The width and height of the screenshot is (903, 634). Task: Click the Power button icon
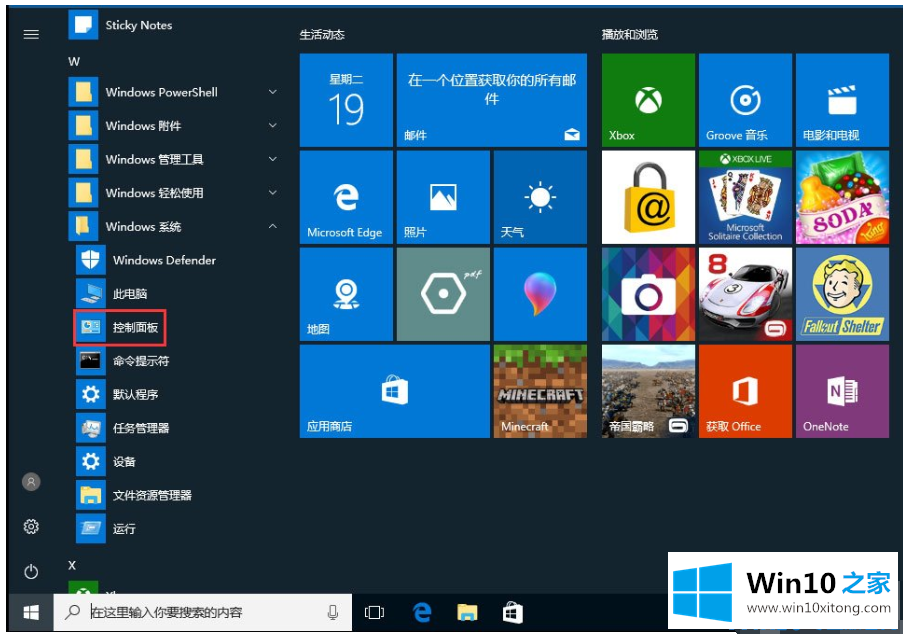31,571
